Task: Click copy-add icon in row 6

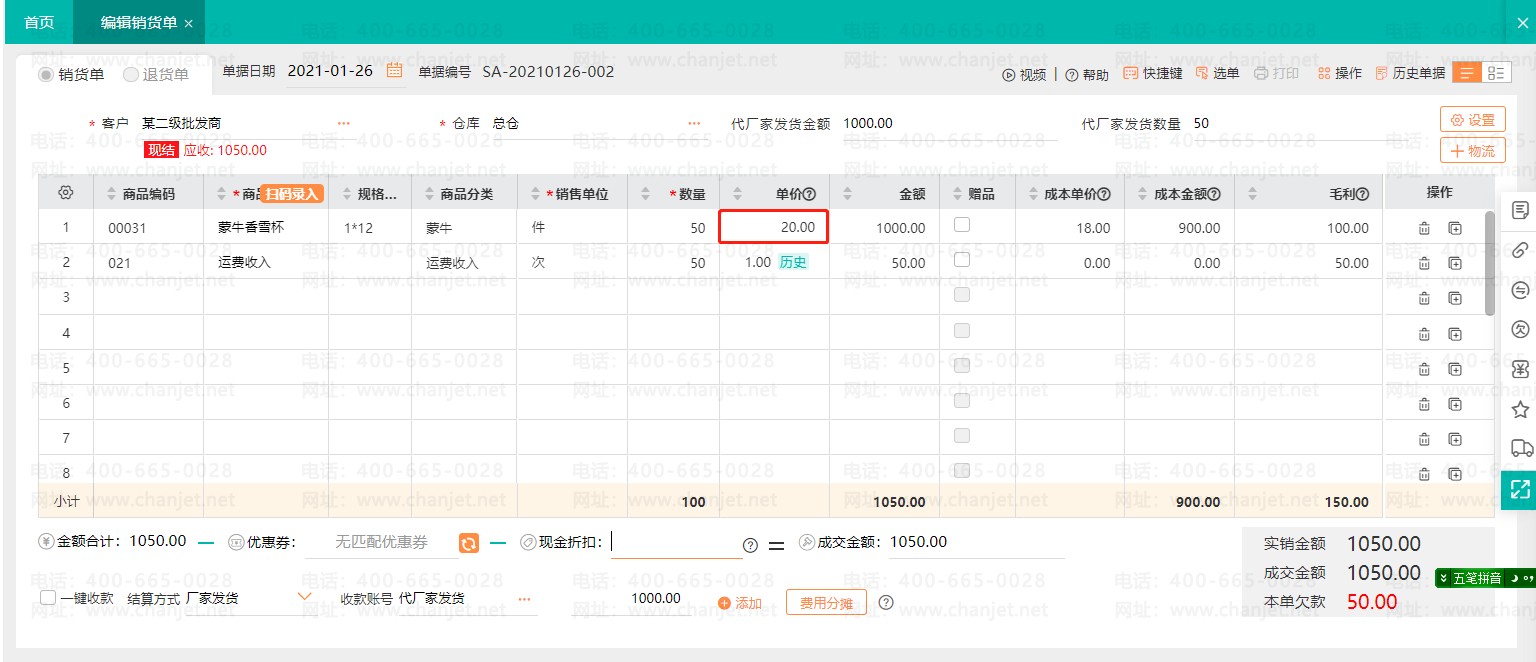Action: 1455,403
